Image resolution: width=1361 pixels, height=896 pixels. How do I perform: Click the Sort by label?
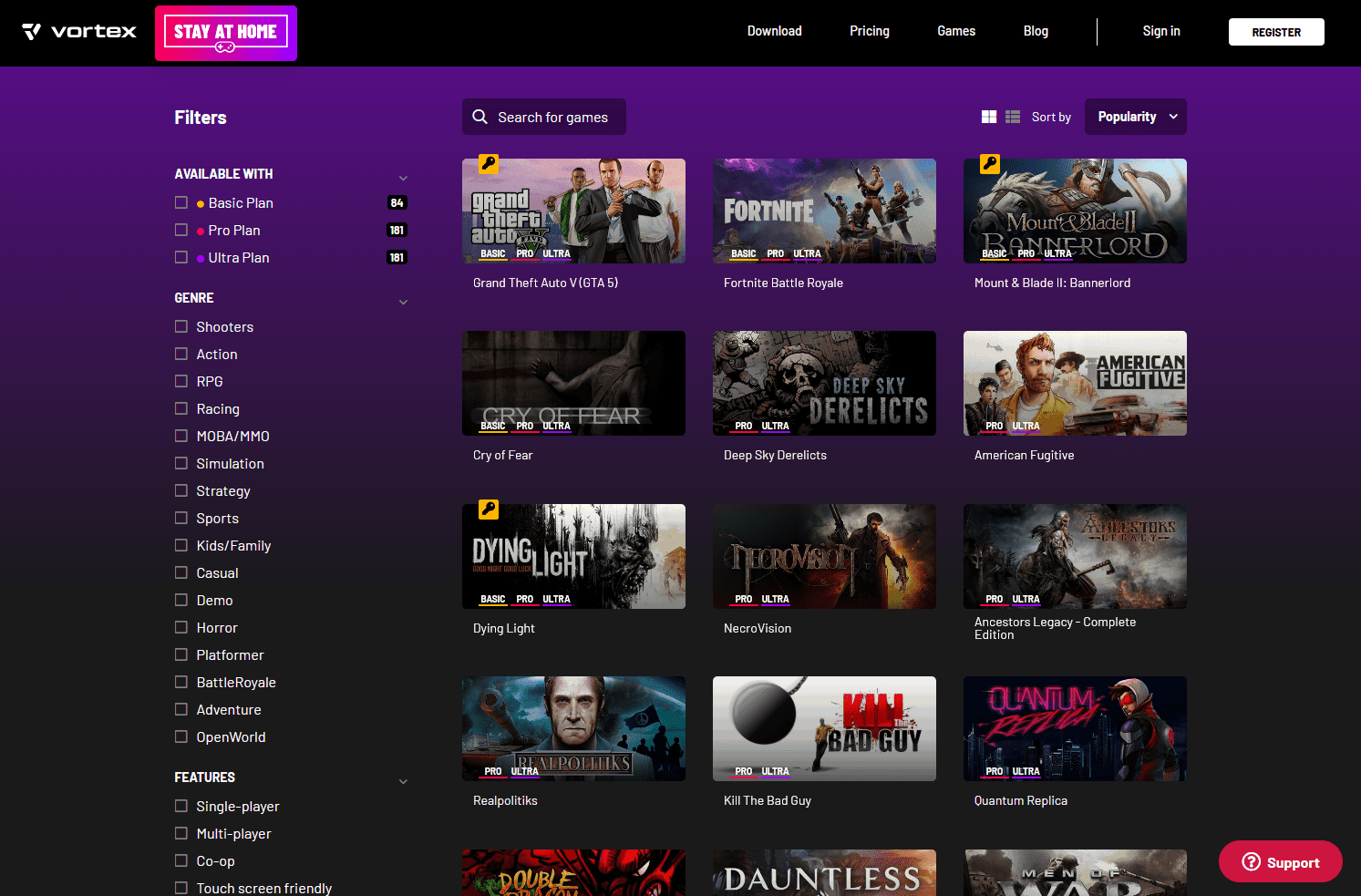coord(1051,117)
